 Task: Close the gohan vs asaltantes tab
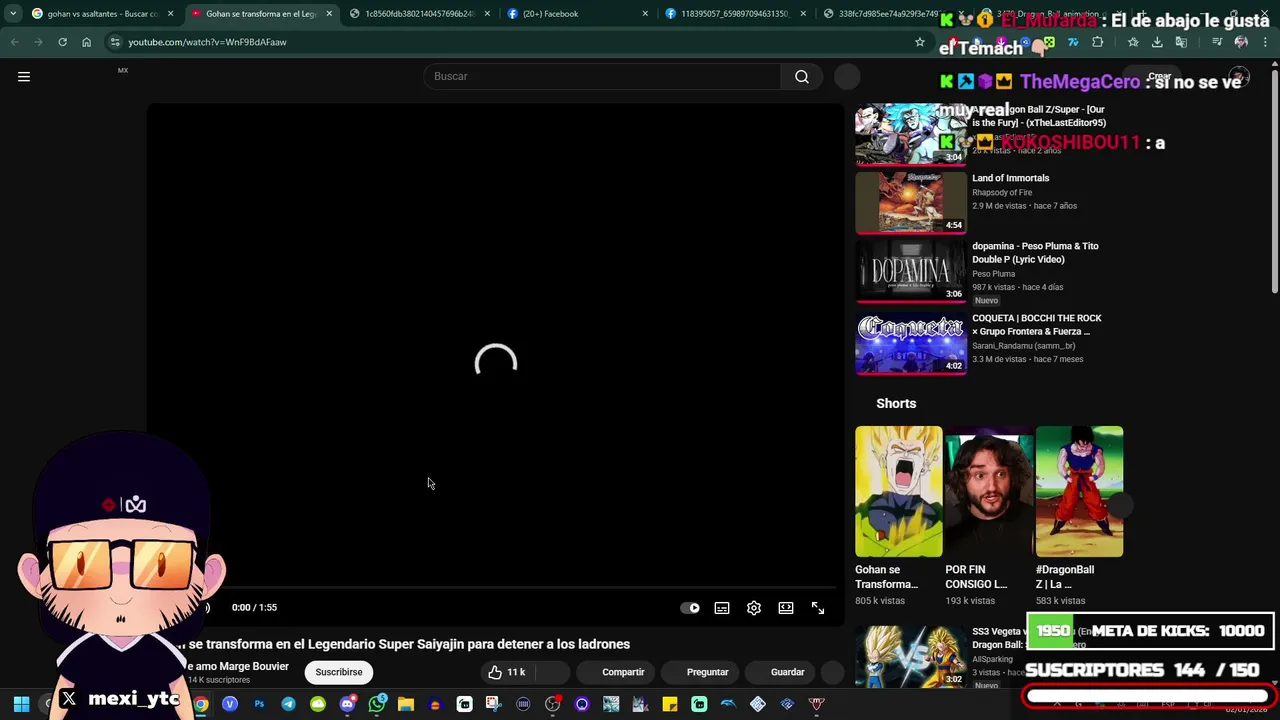tap(170, 14)
